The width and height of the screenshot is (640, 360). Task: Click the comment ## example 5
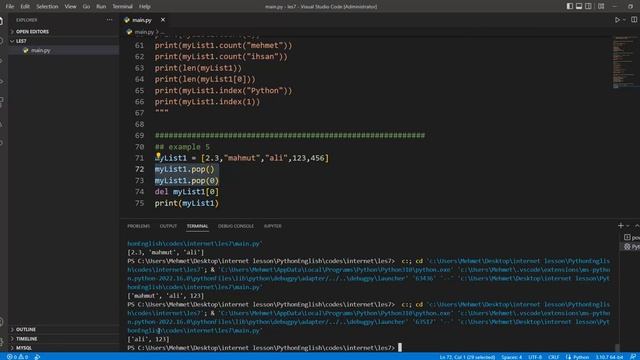point(182,147)
